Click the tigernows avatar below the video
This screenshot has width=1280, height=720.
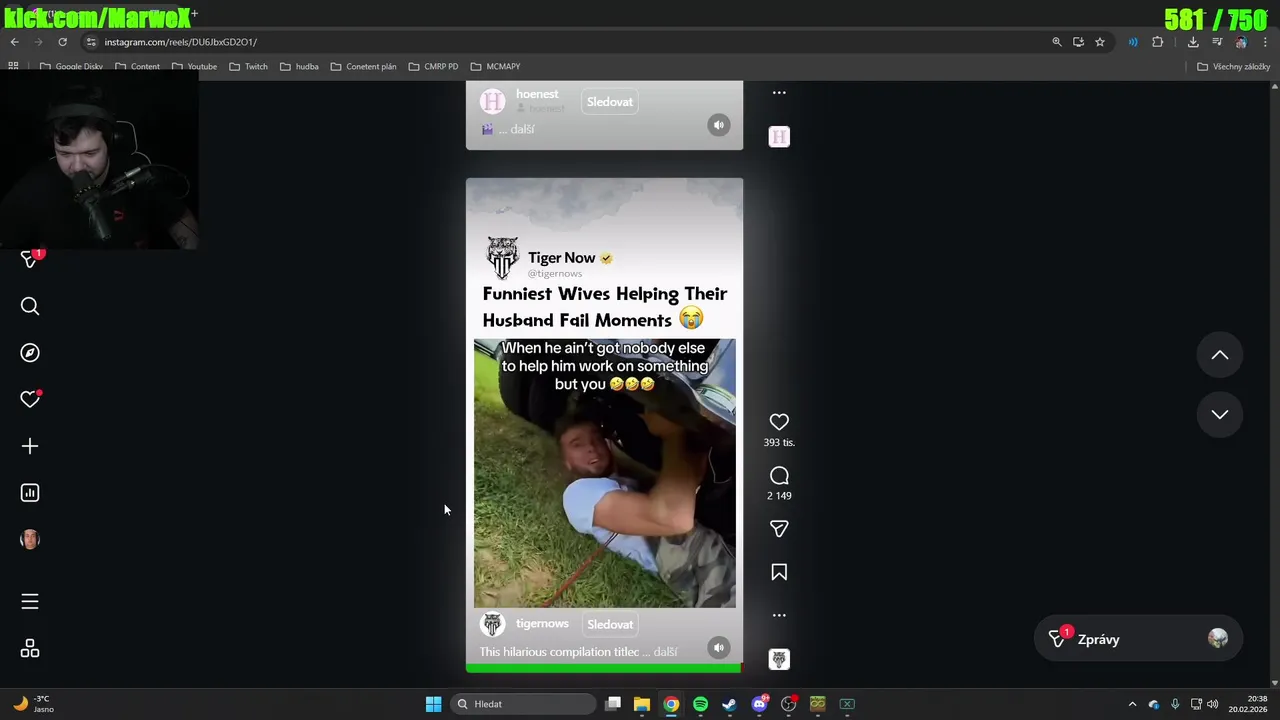point(492,625)
